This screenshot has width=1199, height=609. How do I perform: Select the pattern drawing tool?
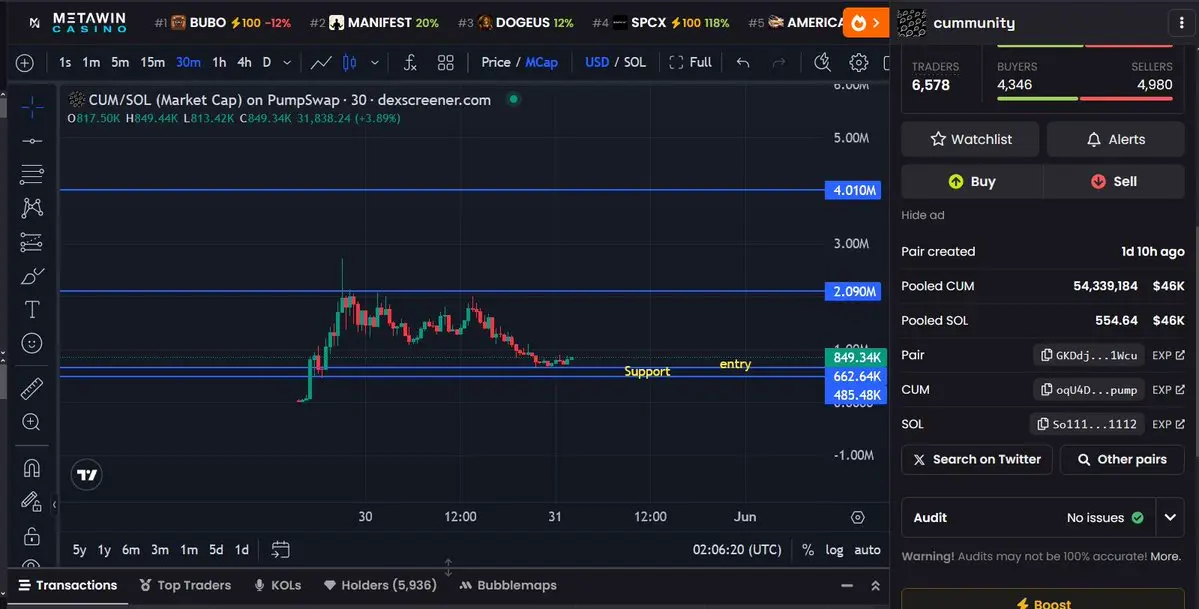point(32,208)
